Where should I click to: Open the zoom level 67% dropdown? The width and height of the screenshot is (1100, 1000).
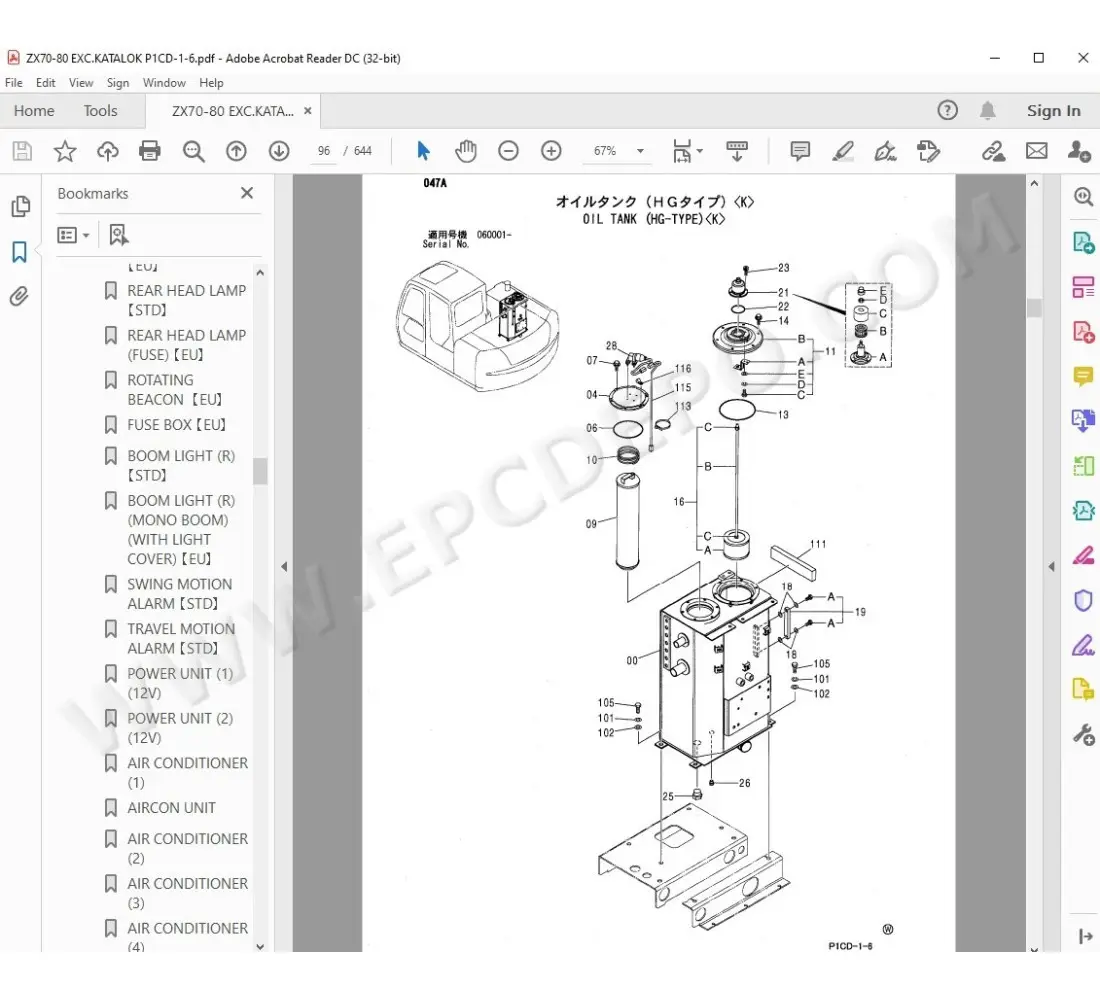(x=615, y=151)
